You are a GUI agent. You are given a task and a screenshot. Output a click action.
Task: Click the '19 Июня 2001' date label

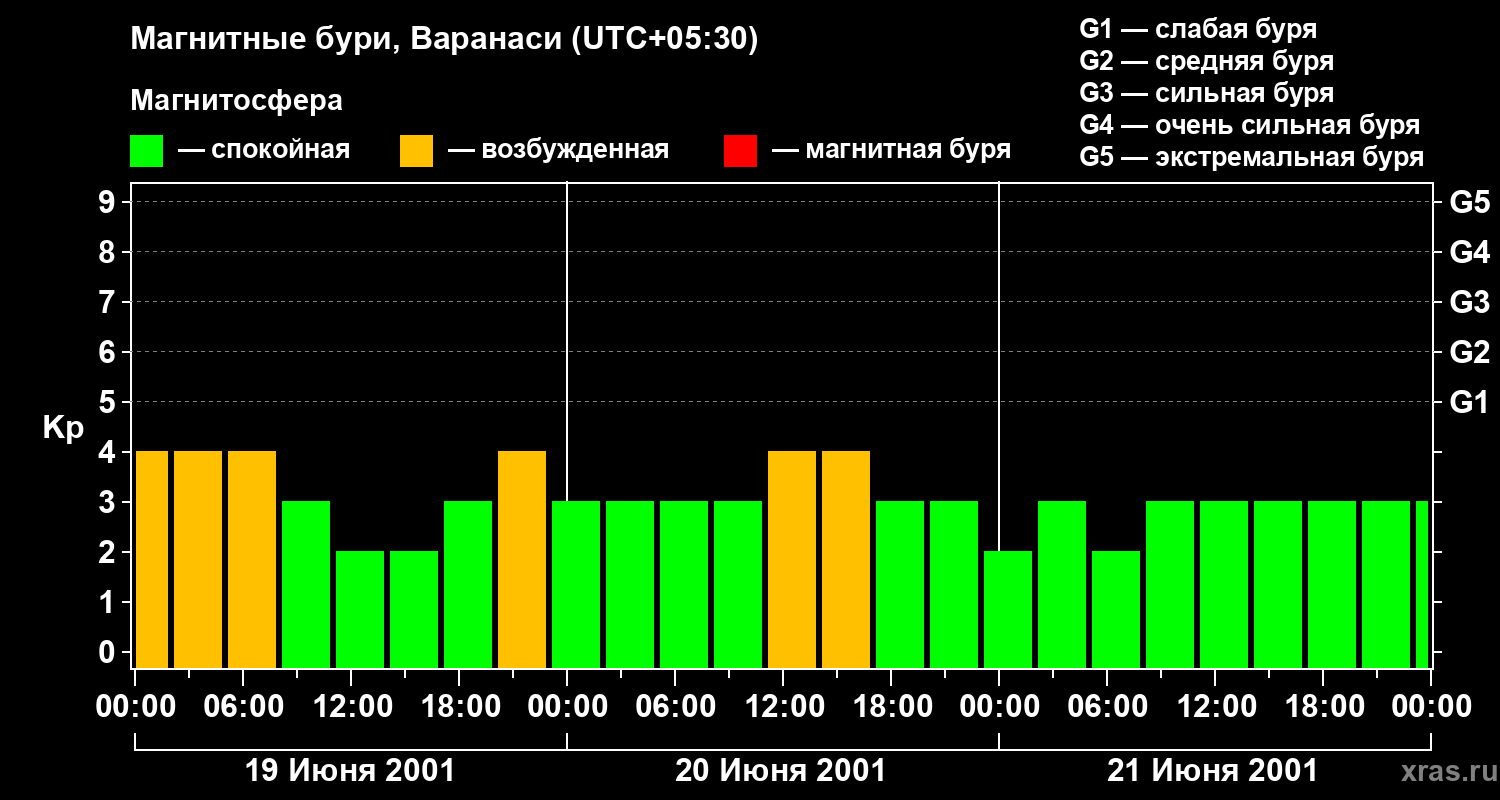[350, 771]
